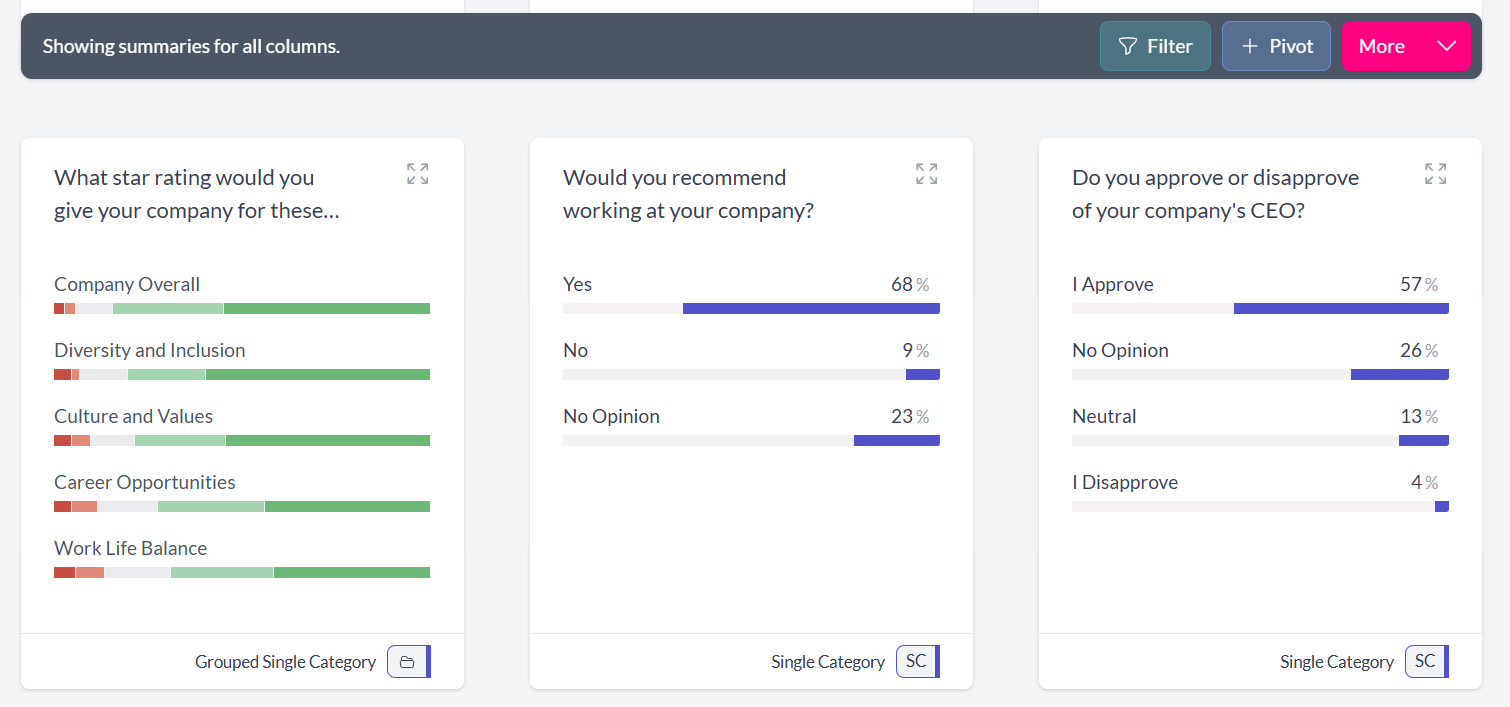Click the funnel icon on Filter
This screenshot has width=1510, height=707.
tap(1128, 46)
